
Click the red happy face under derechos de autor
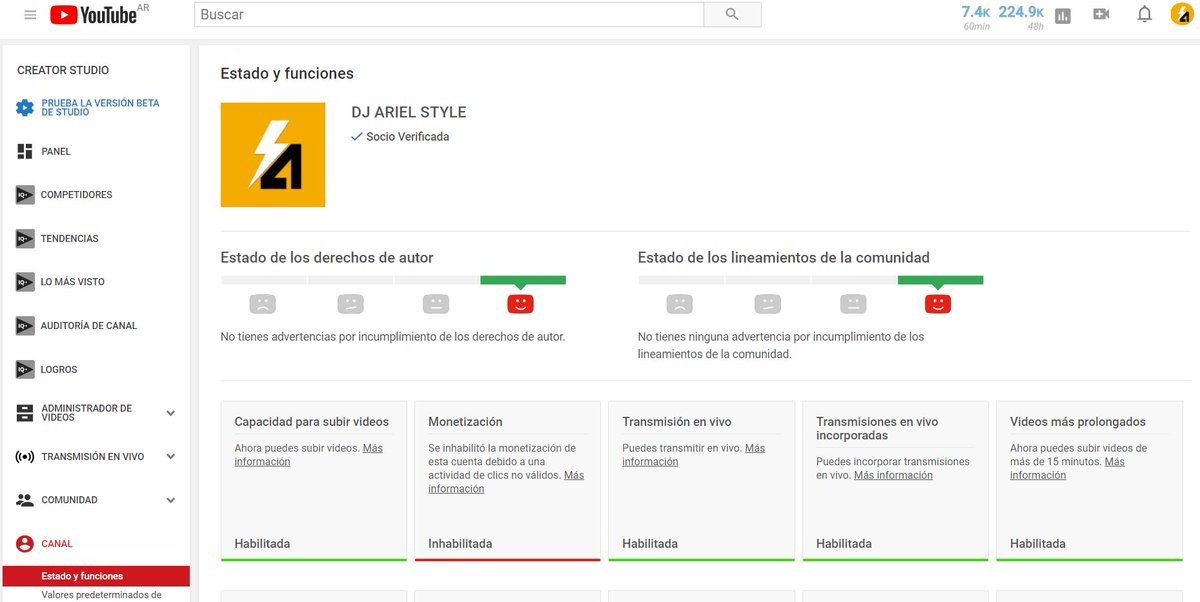[520, 303]
